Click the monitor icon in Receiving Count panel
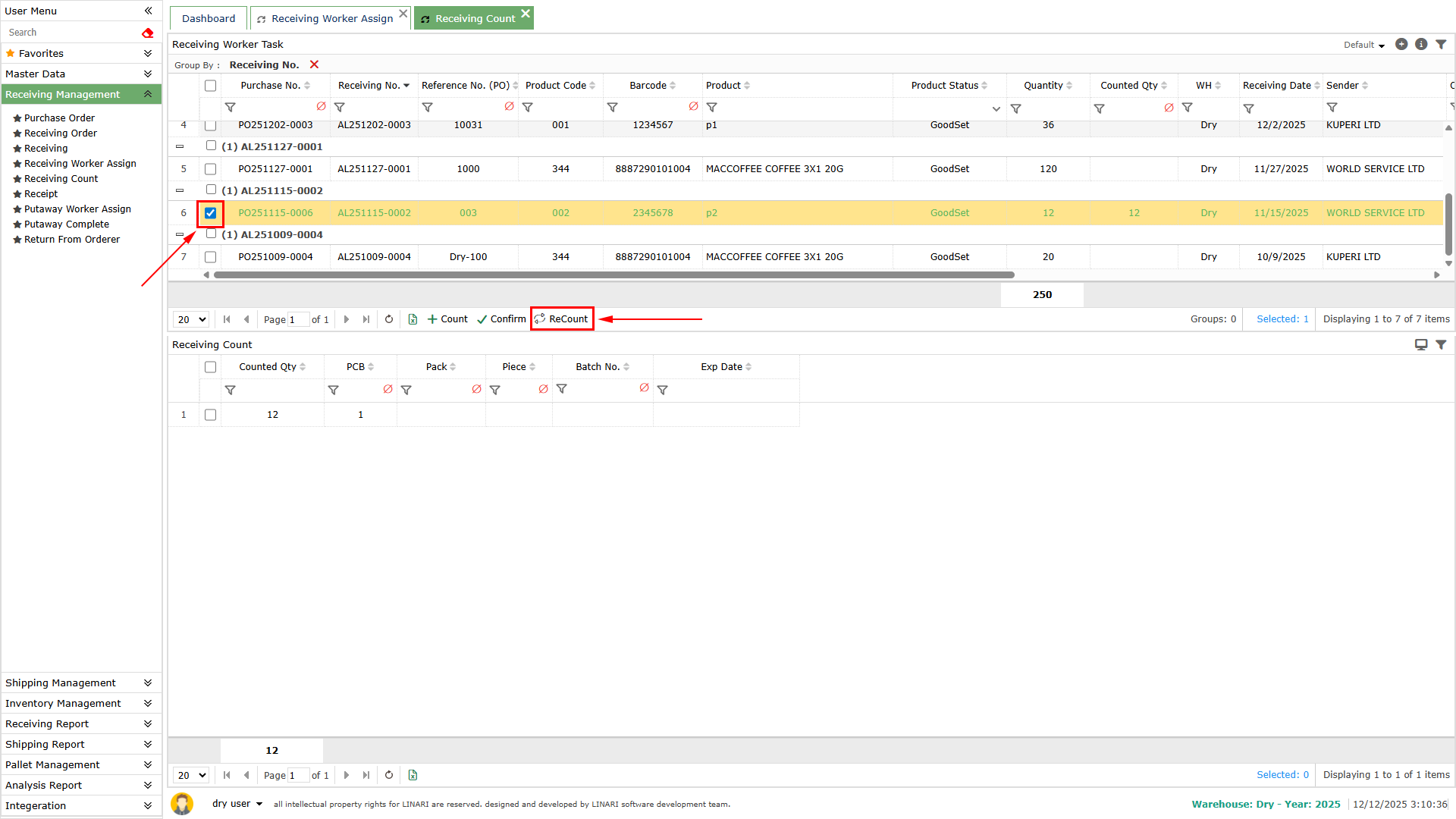The height and width of the screenshot is (819, 1456). (1421, 345)
